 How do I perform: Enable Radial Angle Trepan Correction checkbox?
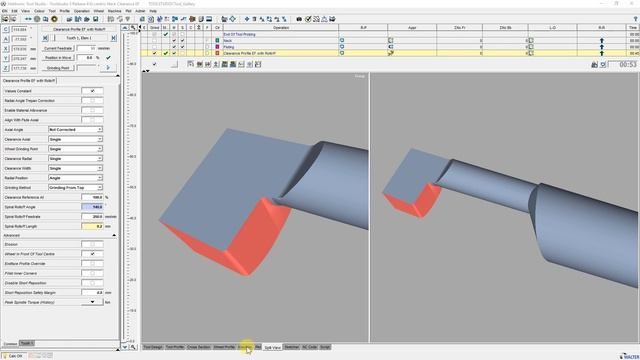pyautogui.click(x=92, y=100)
